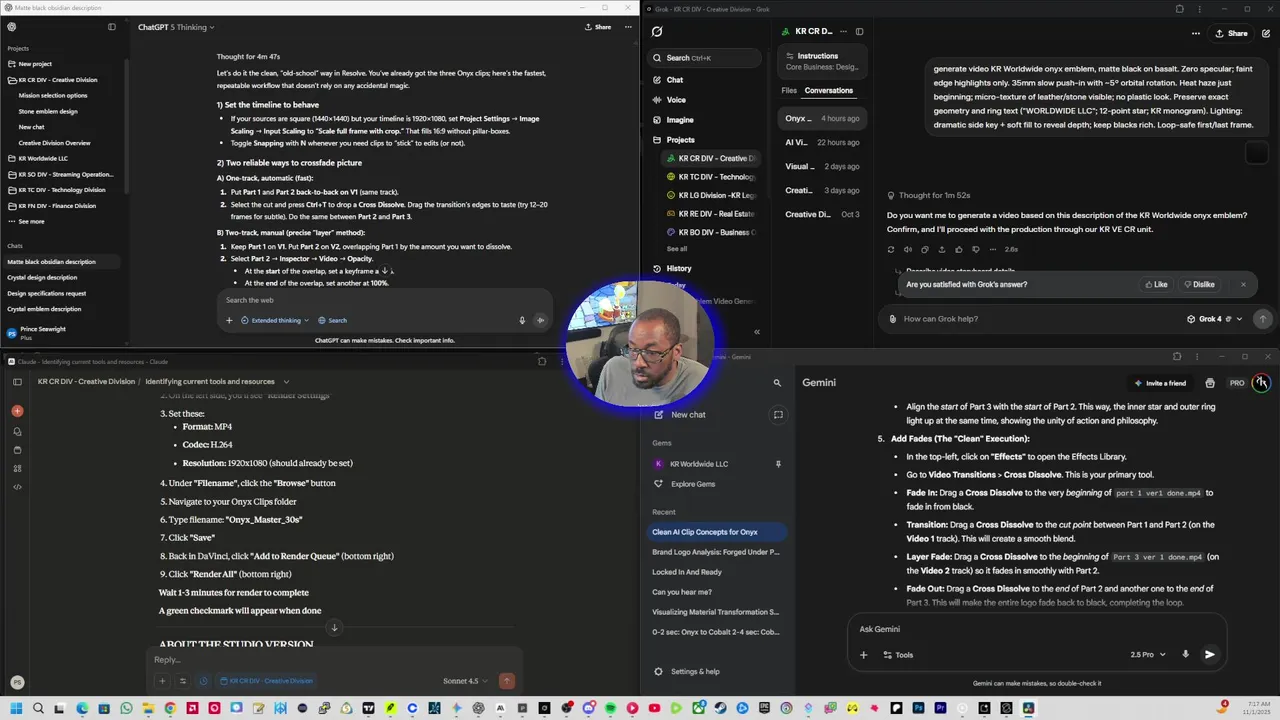Screen dimensions: 1280x720
Task: Click the plus upload icon in Gemini input
Action: (863, 655)
